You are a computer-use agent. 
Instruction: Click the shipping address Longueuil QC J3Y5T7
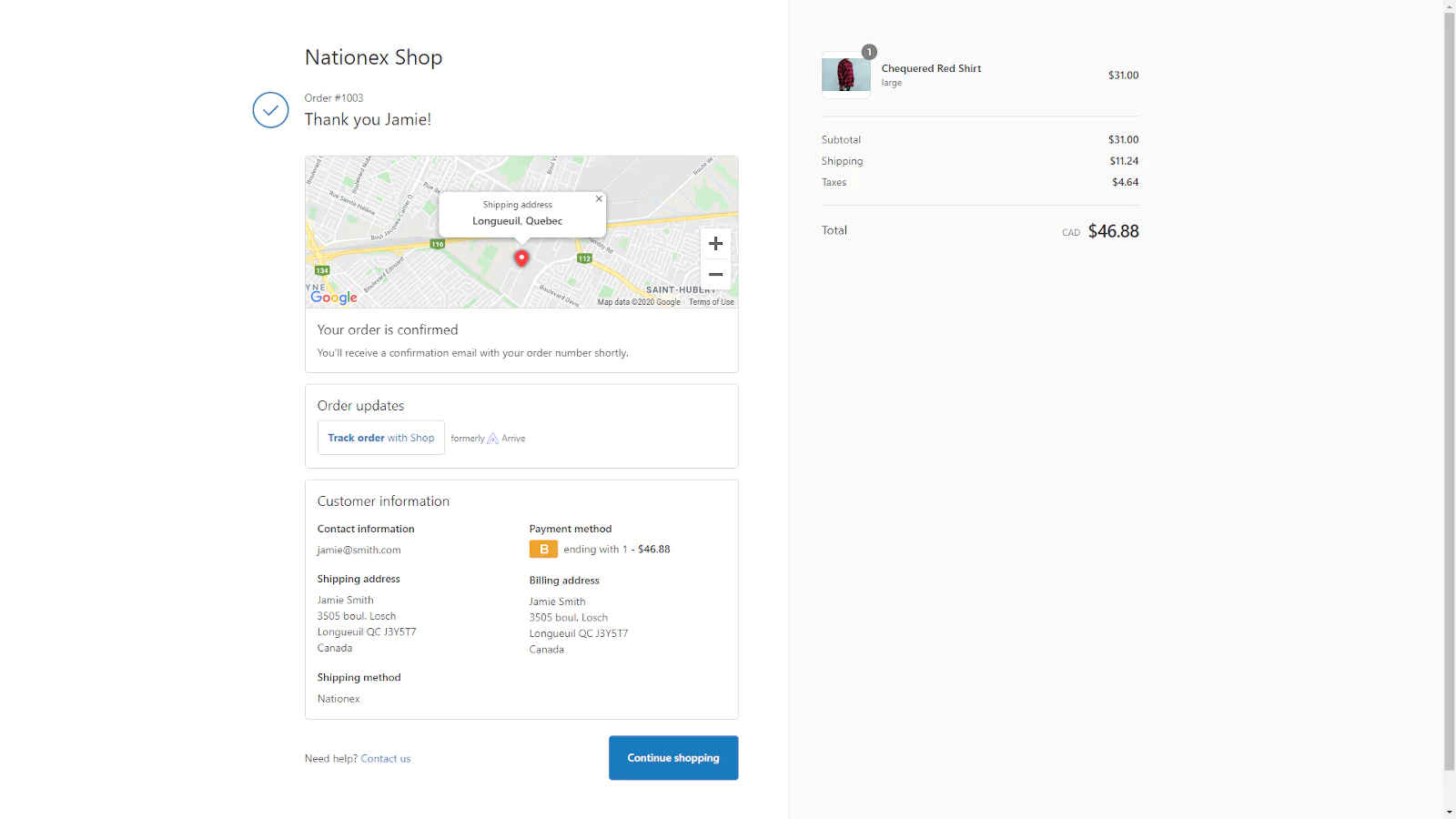[367, 632]
